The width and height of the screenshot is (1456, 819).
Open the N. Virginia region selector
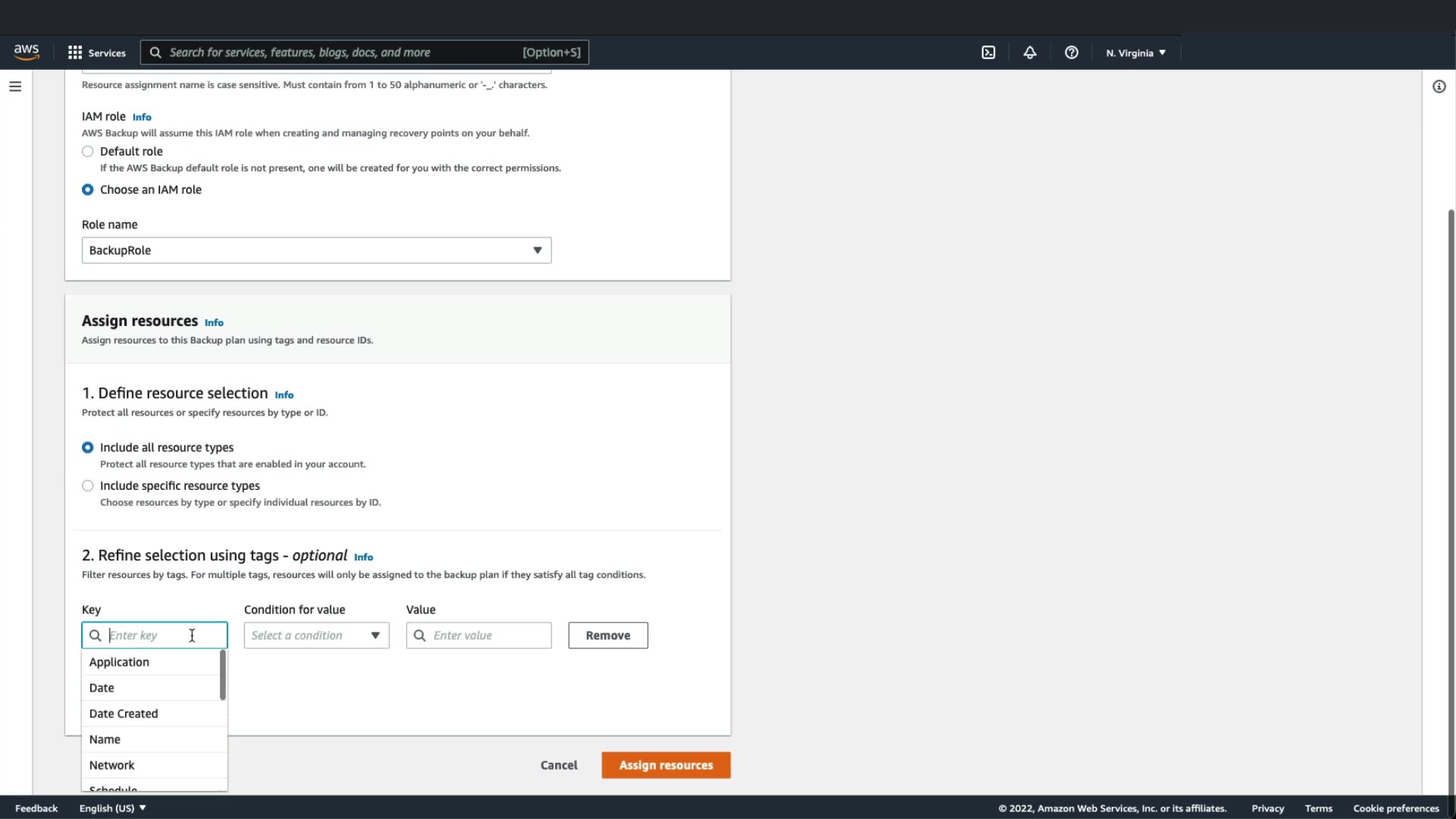(x=1135, y=53)
